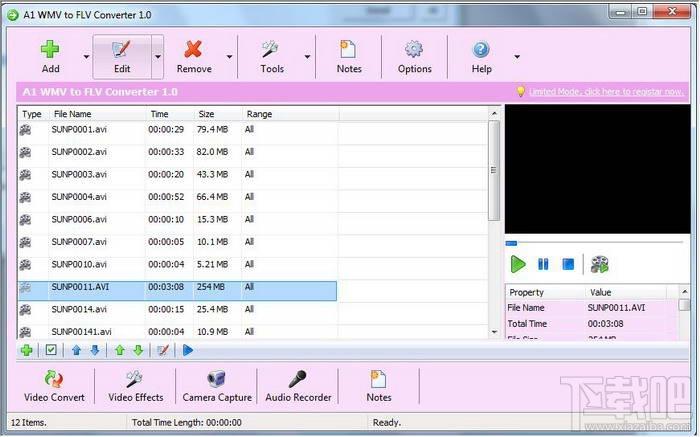Click the Tools wand toolbar button
This screenshot has height=437, width=700.
[x=272, y=57]
